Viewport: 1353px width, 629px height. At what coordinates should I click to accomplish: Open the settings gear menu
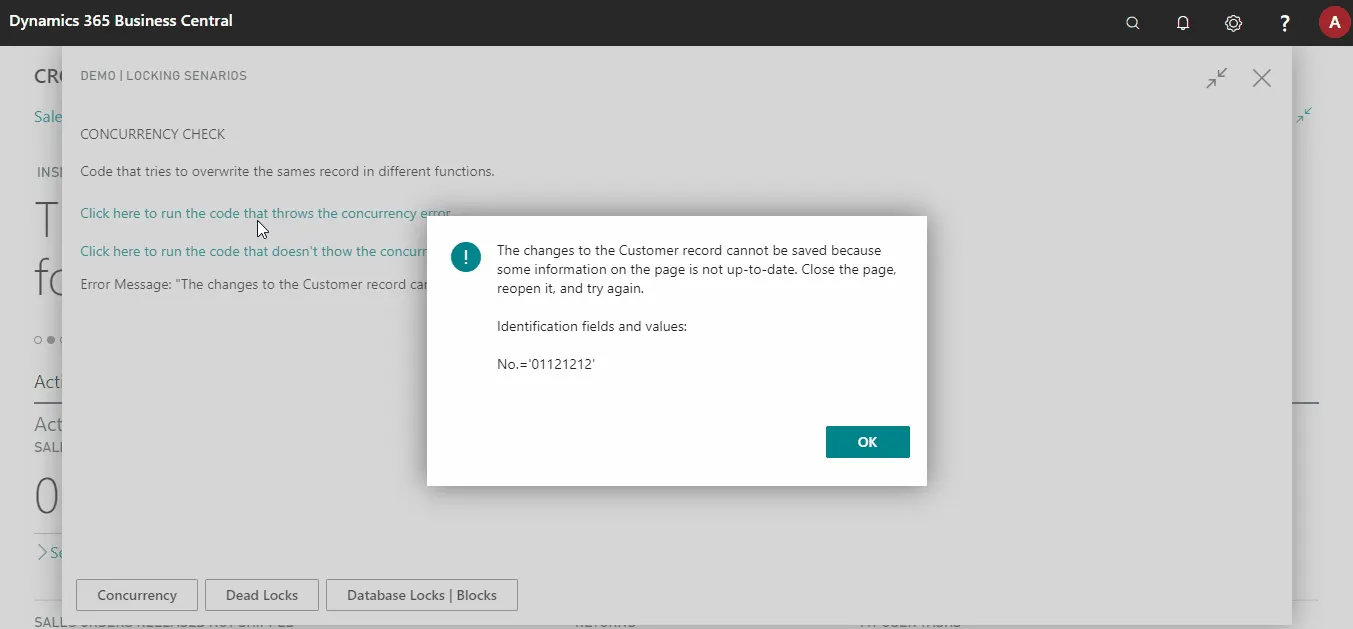1233,23
